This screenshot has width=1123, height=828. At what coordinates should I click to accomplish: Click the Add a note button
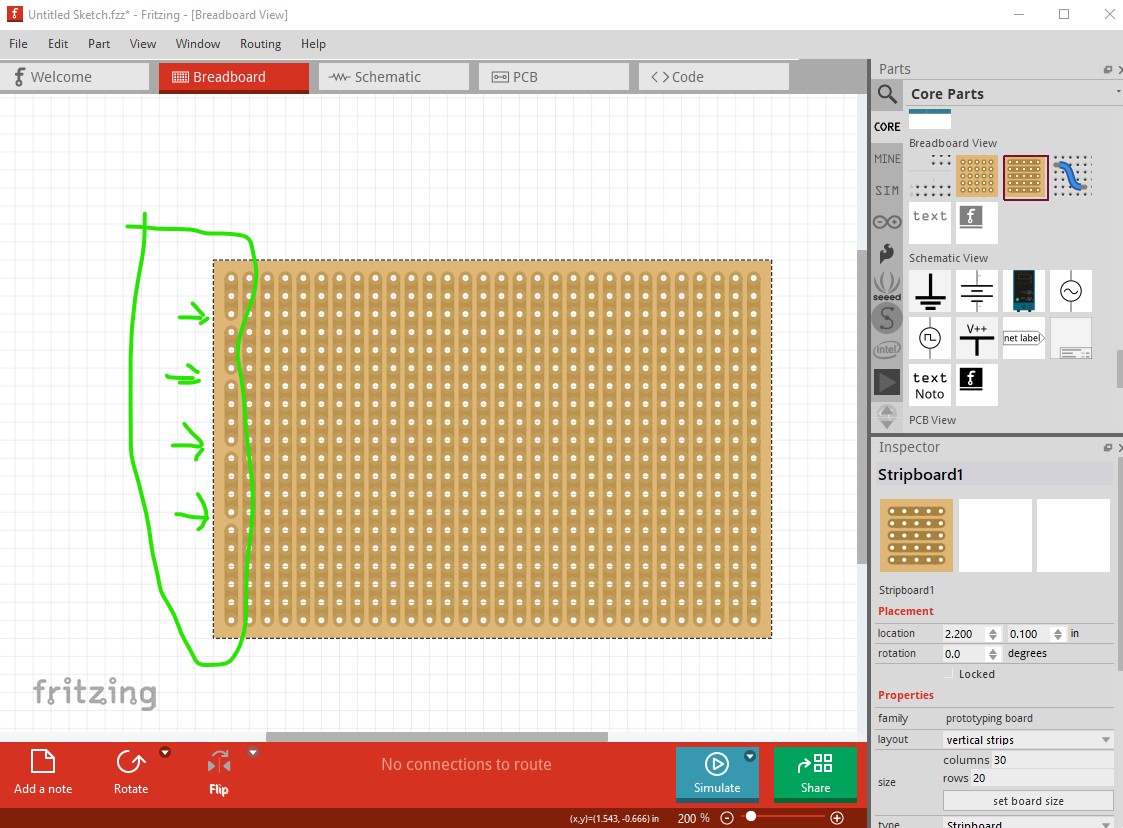coord(43,772)
